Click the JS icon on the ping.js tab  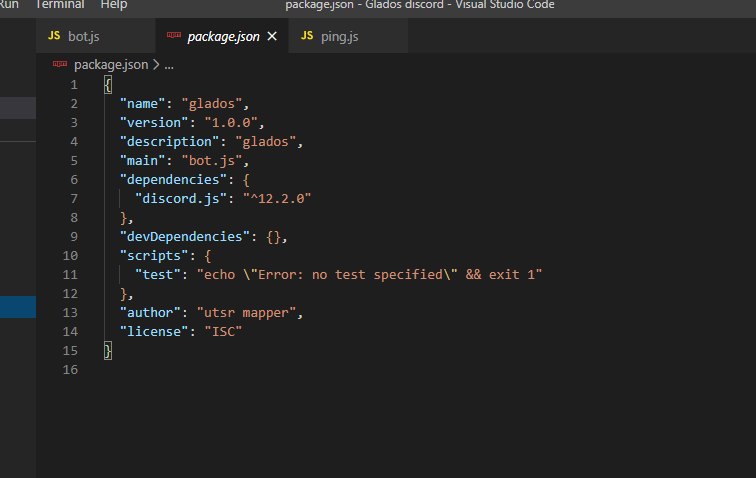[x=307, y=36]
